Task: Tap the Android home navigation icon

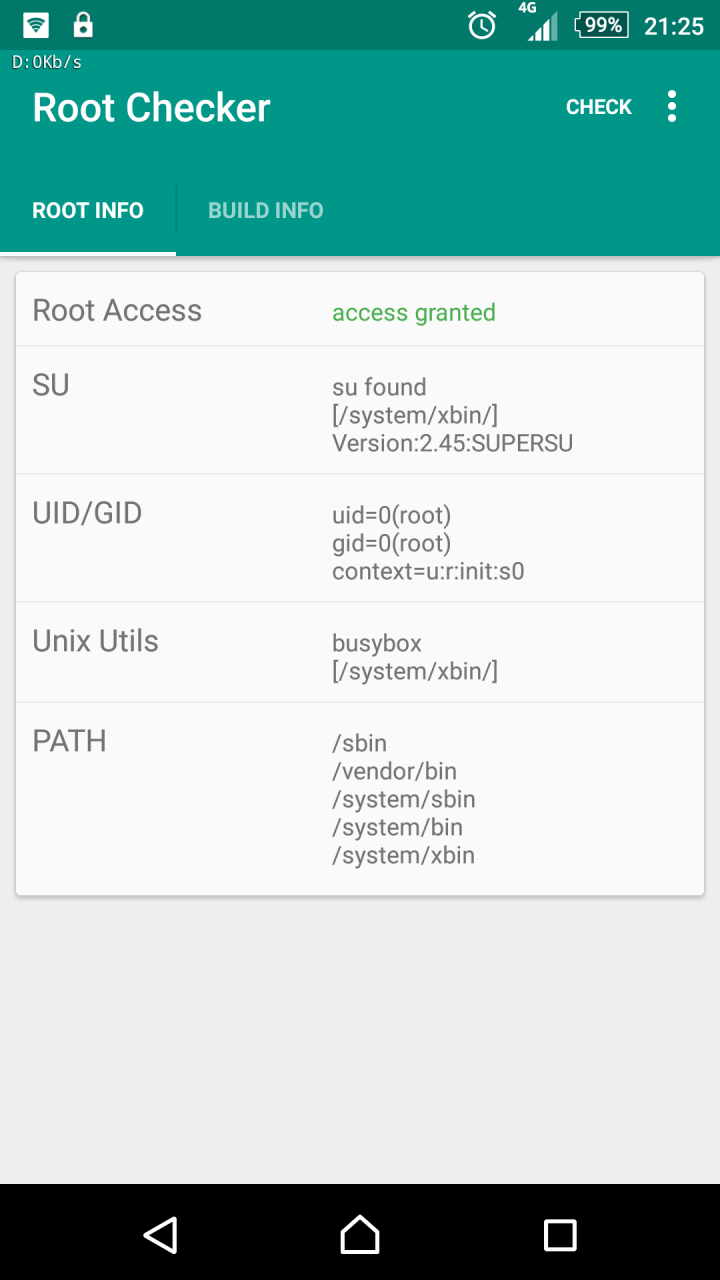Action: [360, 1235]
